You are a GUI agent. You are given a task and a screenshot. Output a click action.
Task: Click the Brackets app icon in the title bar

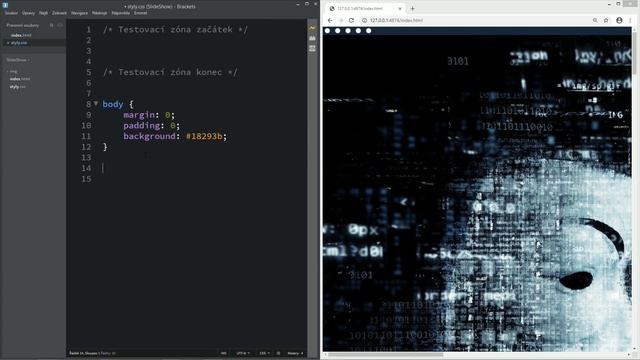[5, 5]
